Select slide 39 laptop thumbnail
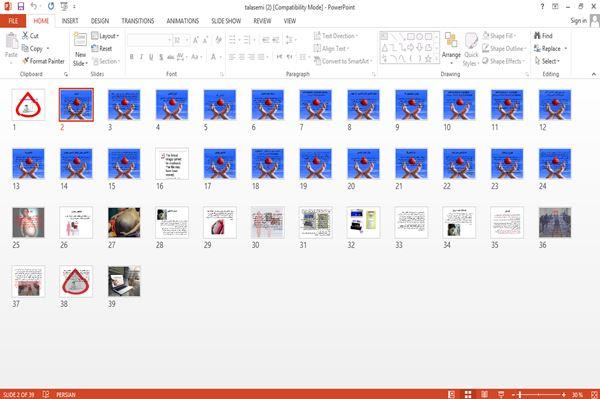The image size is (600, 399). [x=124, y=282]
